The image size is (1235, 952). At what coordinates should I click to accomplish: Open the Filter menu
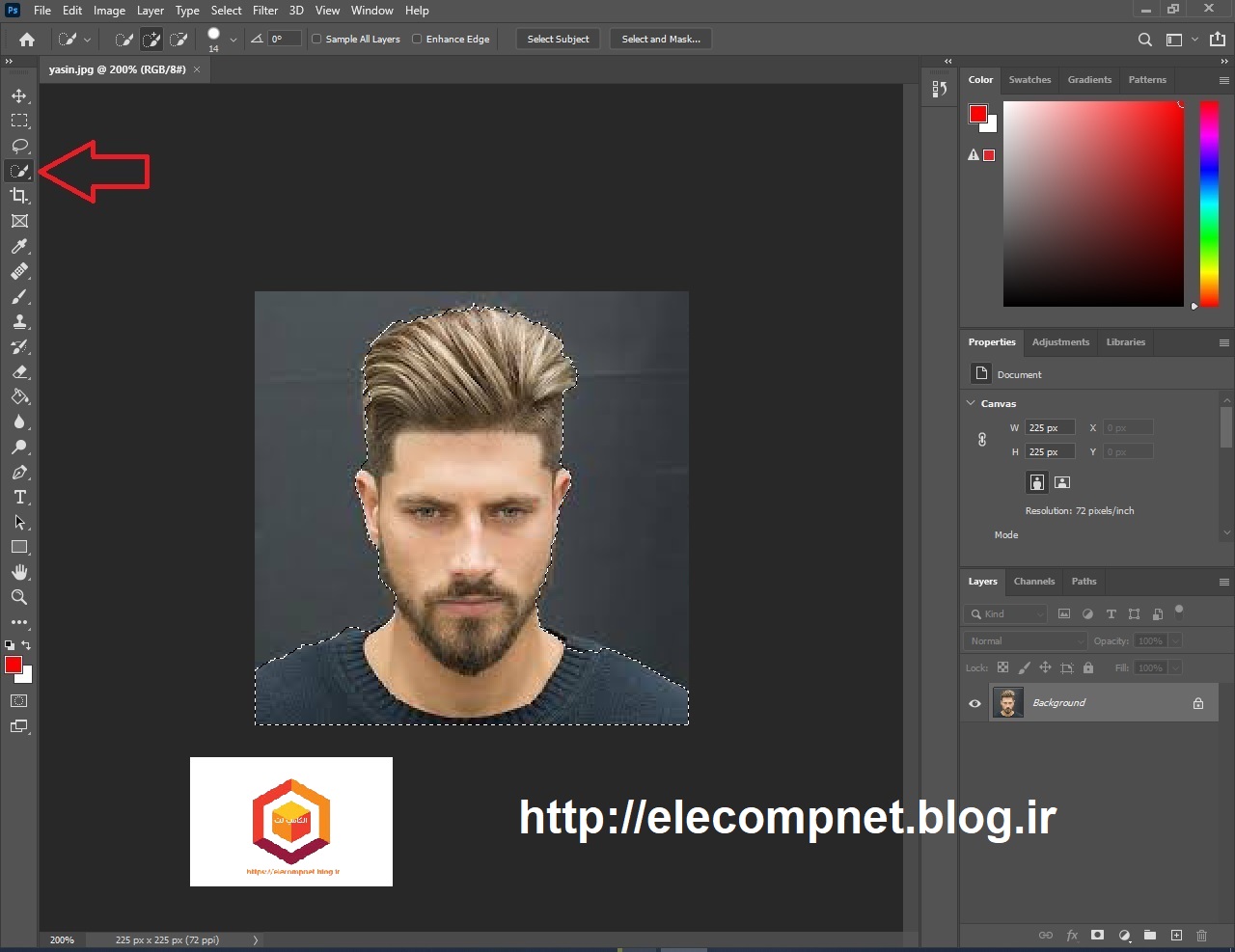(x=265, y=11)
